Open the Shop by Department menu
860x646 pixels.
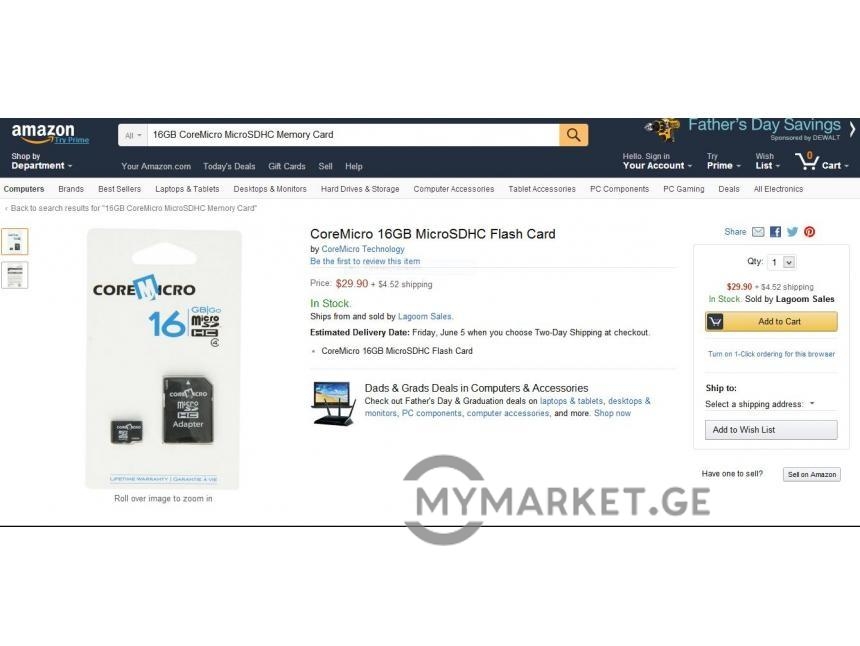[x=42, y=161]
